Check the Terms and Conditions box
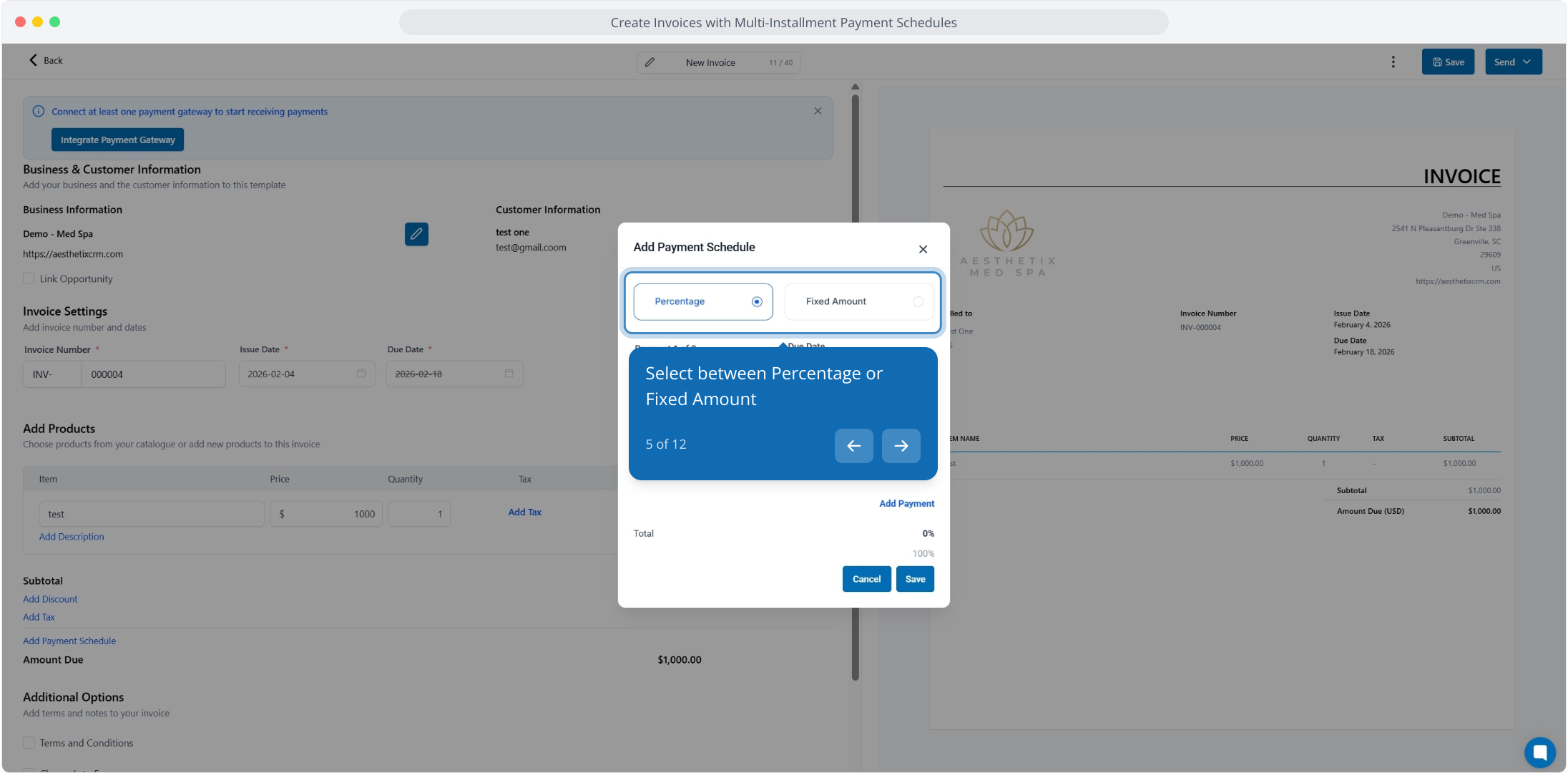Viewport: 1568px width, 773px height. pos(29,743)
